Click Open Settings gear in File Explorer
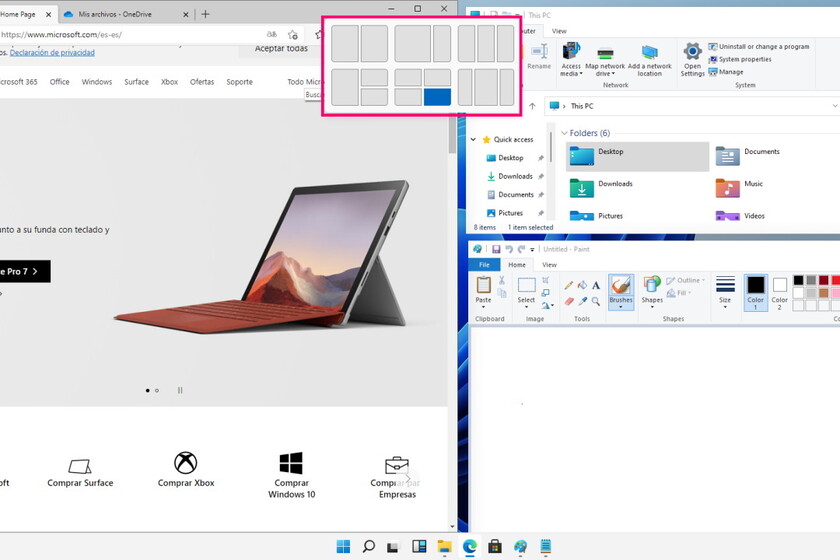Viewport: 840px width, 560px height. point(692,59)
